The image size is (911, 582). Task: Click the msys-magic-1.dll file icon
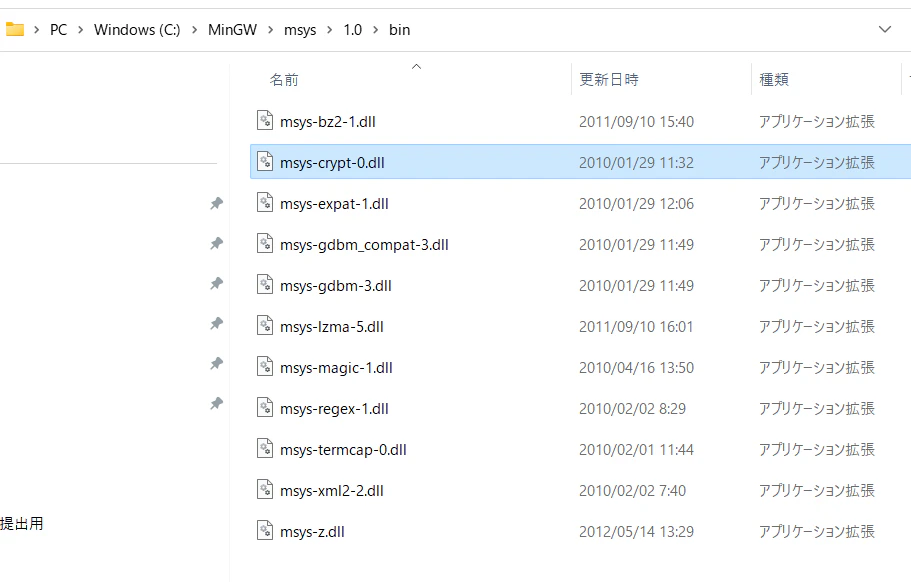tap(265, 367)
